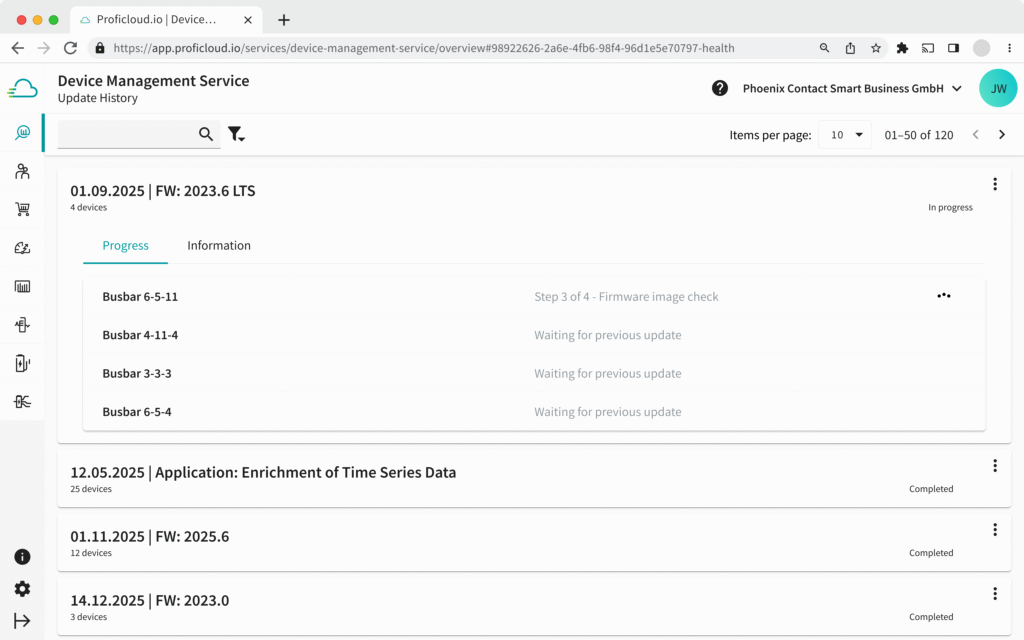This screenshot has width=1024, height=640.
Task: Expand the Phoenix Contact company chevron
Action: [957, 88]
